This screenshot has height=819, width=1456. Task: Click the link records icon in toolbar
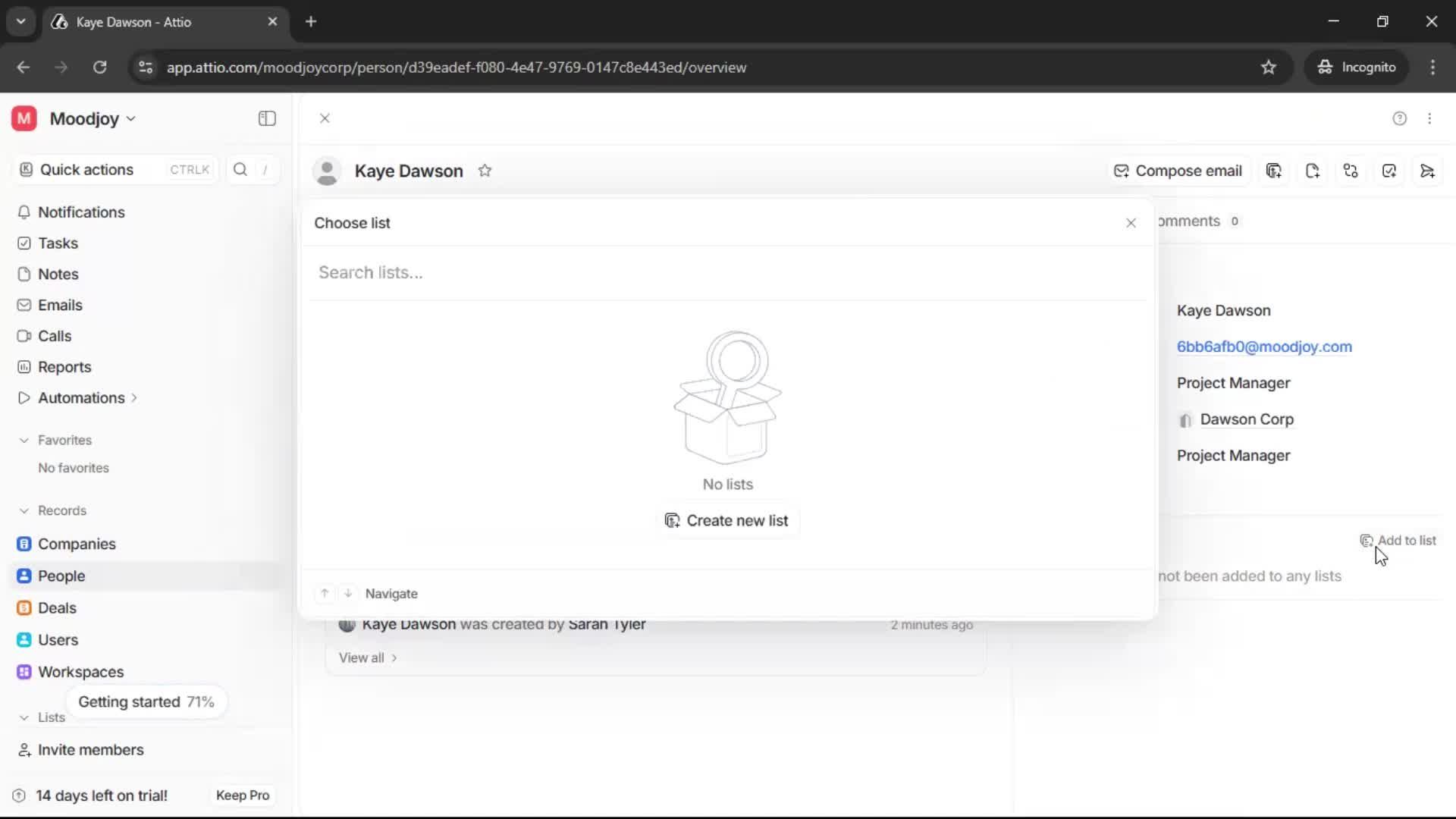(x=1351, y=171)
